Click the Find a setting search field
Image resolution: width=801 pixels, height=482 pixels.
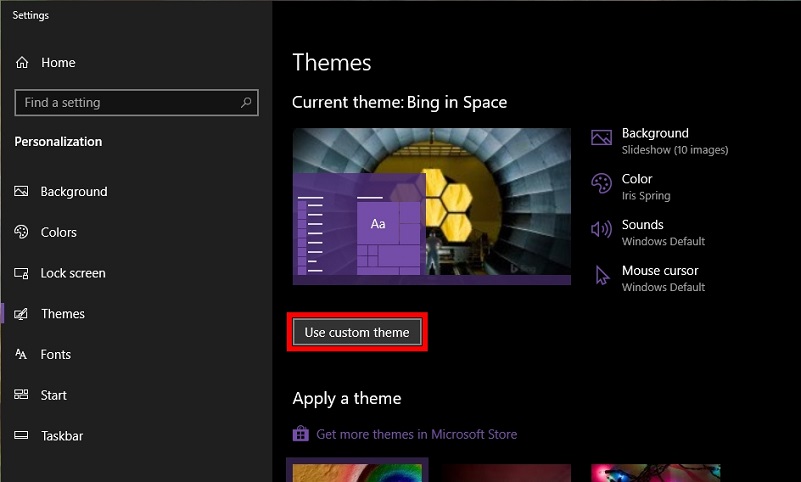136,103
